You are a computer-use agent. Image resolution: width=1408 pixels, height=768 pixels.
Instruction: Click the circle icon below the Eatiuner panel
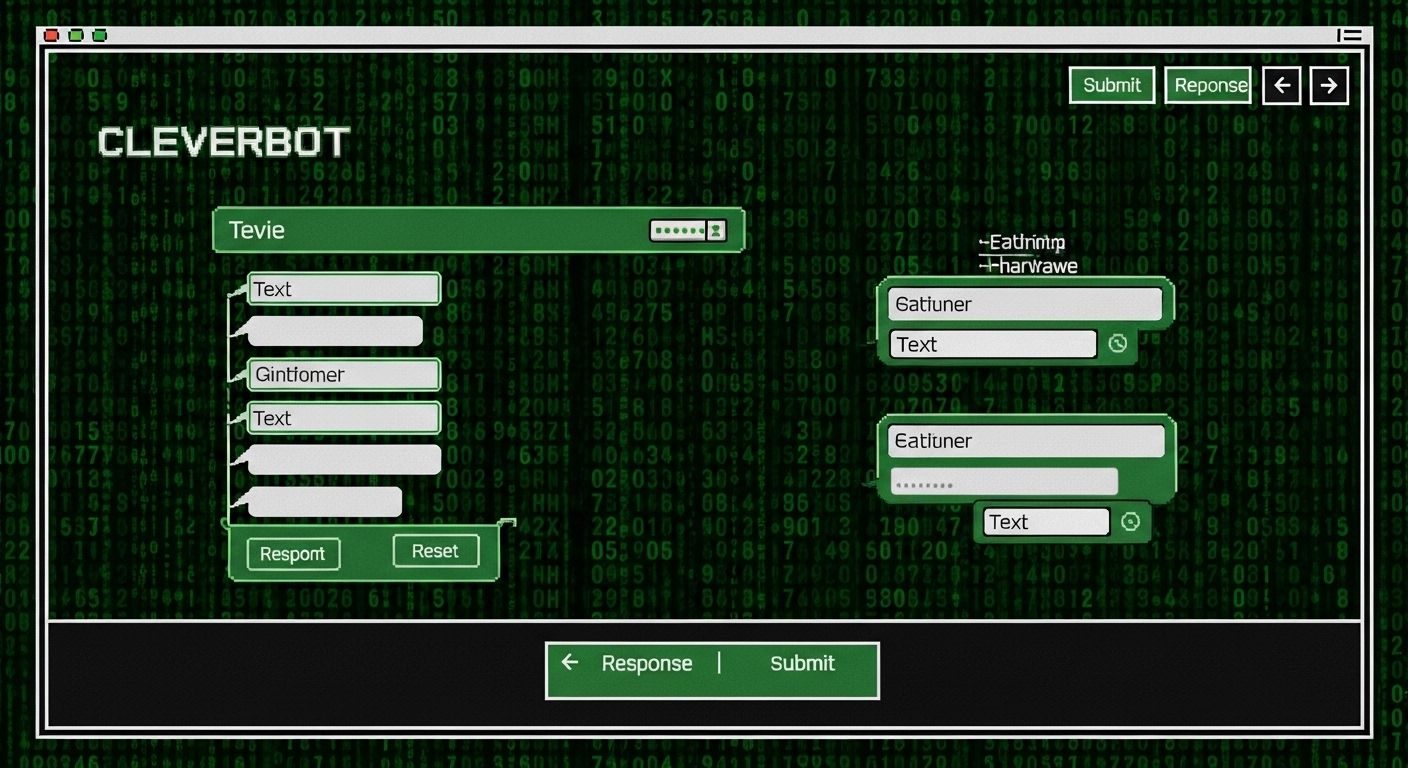click(x=1131, y=522)
